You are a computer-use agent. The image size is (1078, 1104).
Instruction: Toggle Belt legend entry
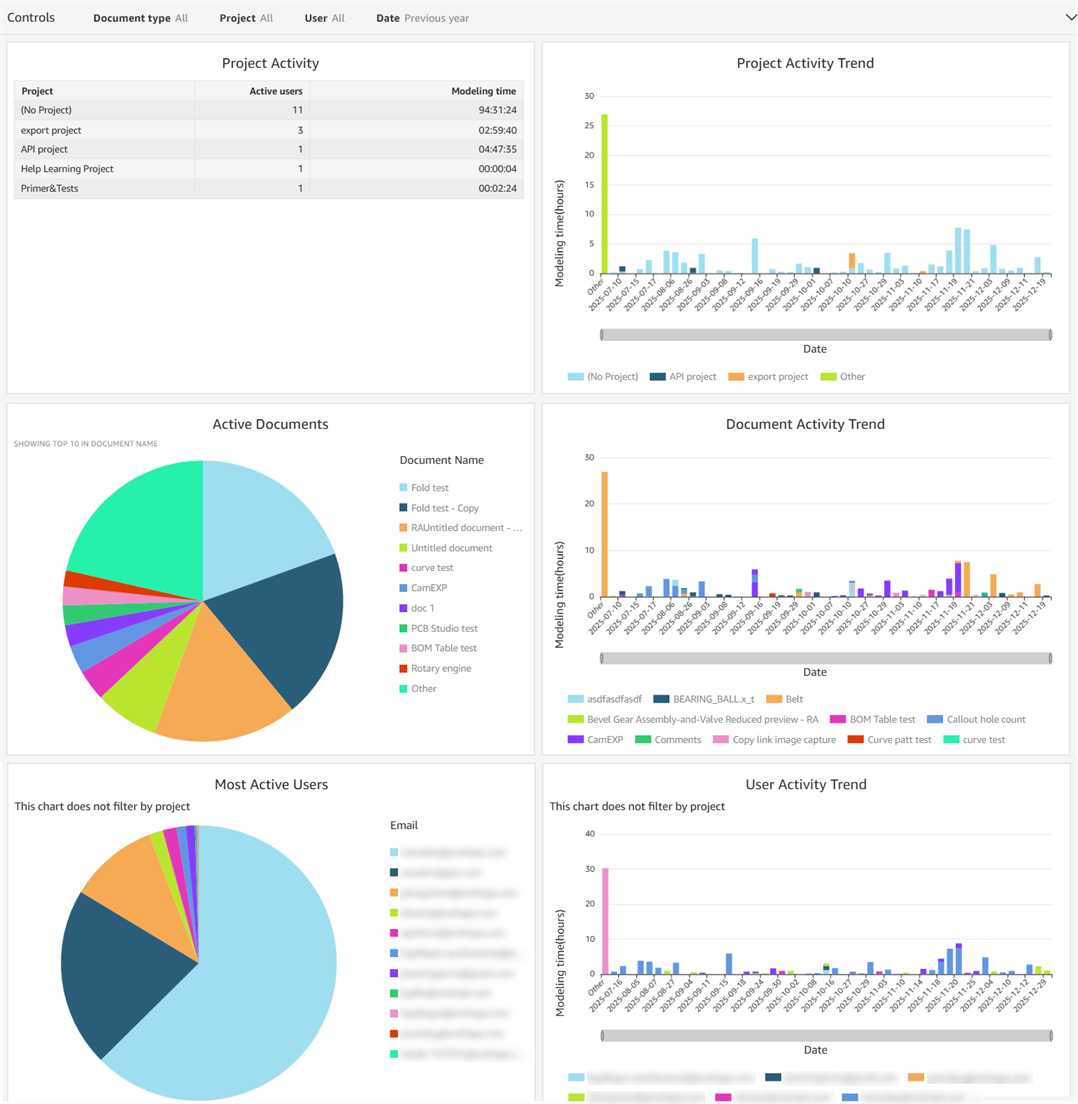784,699
